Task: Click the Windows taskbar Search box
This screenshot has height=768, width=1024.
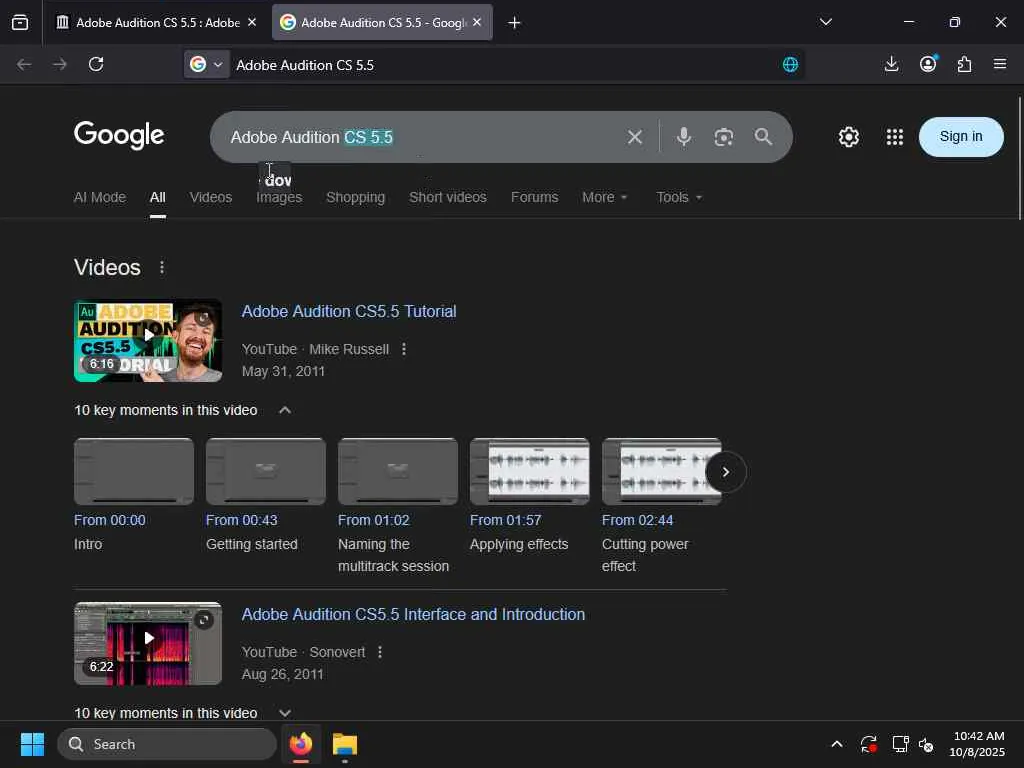Action: coord(167,744)
